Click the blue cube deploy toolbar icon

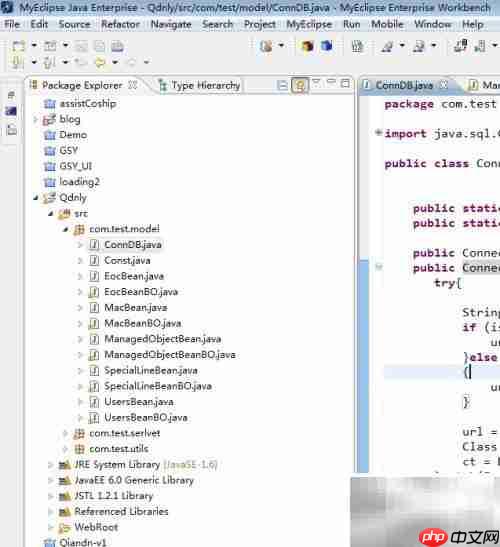pos(327,46)
